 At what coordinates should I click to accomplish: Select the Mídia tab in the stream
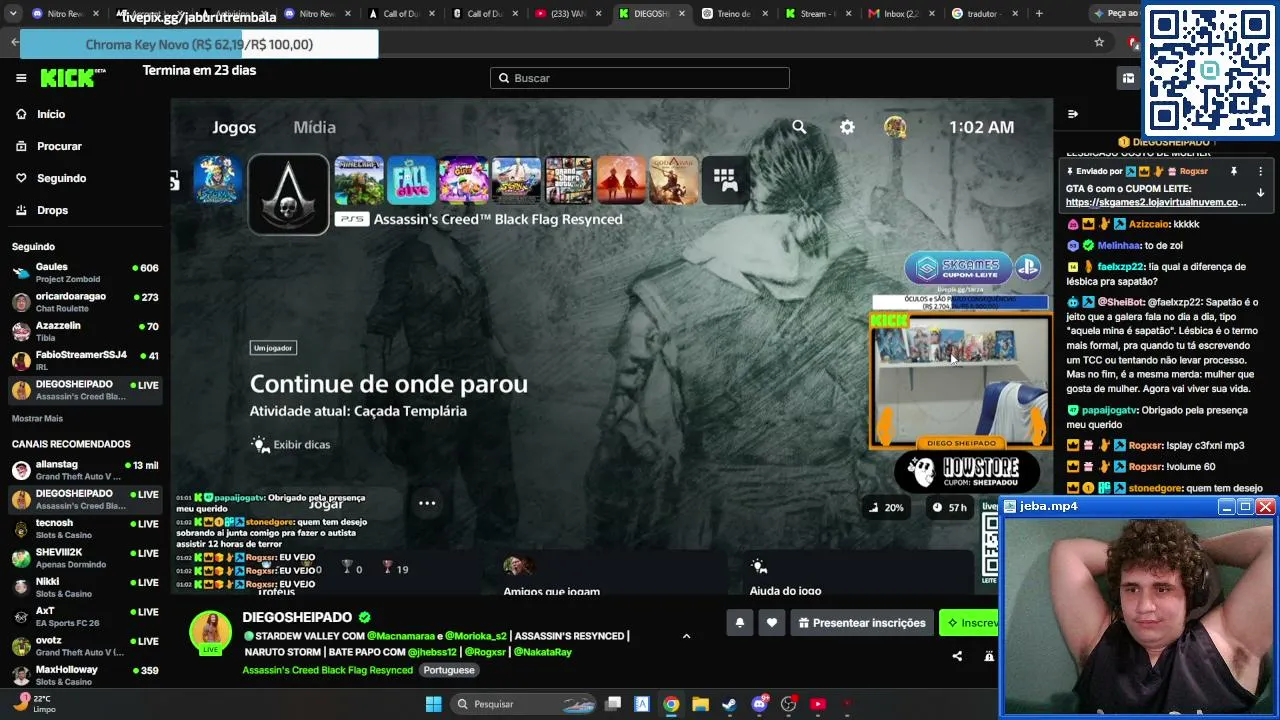pos(314,127)
